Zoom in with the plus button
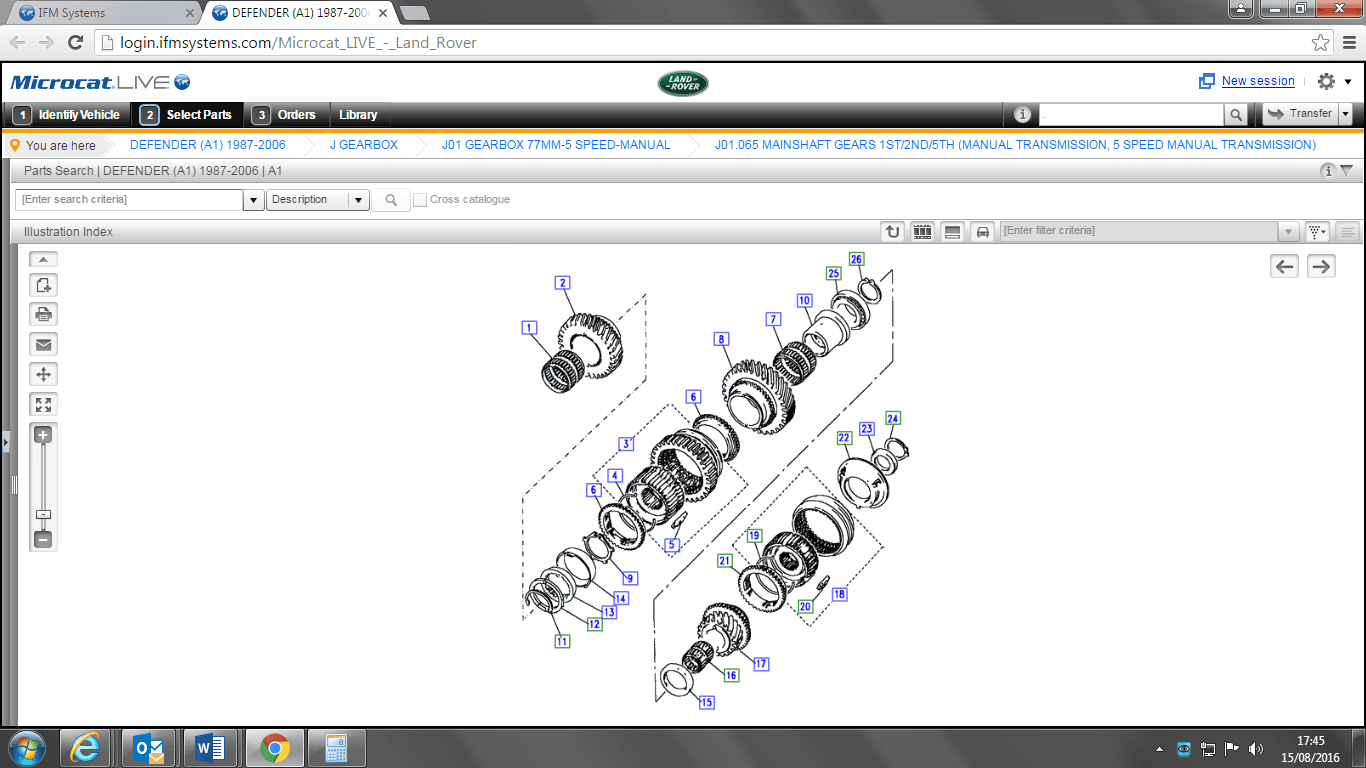Viewport: 1366px width, 768px height. click(x=43, y=435)
